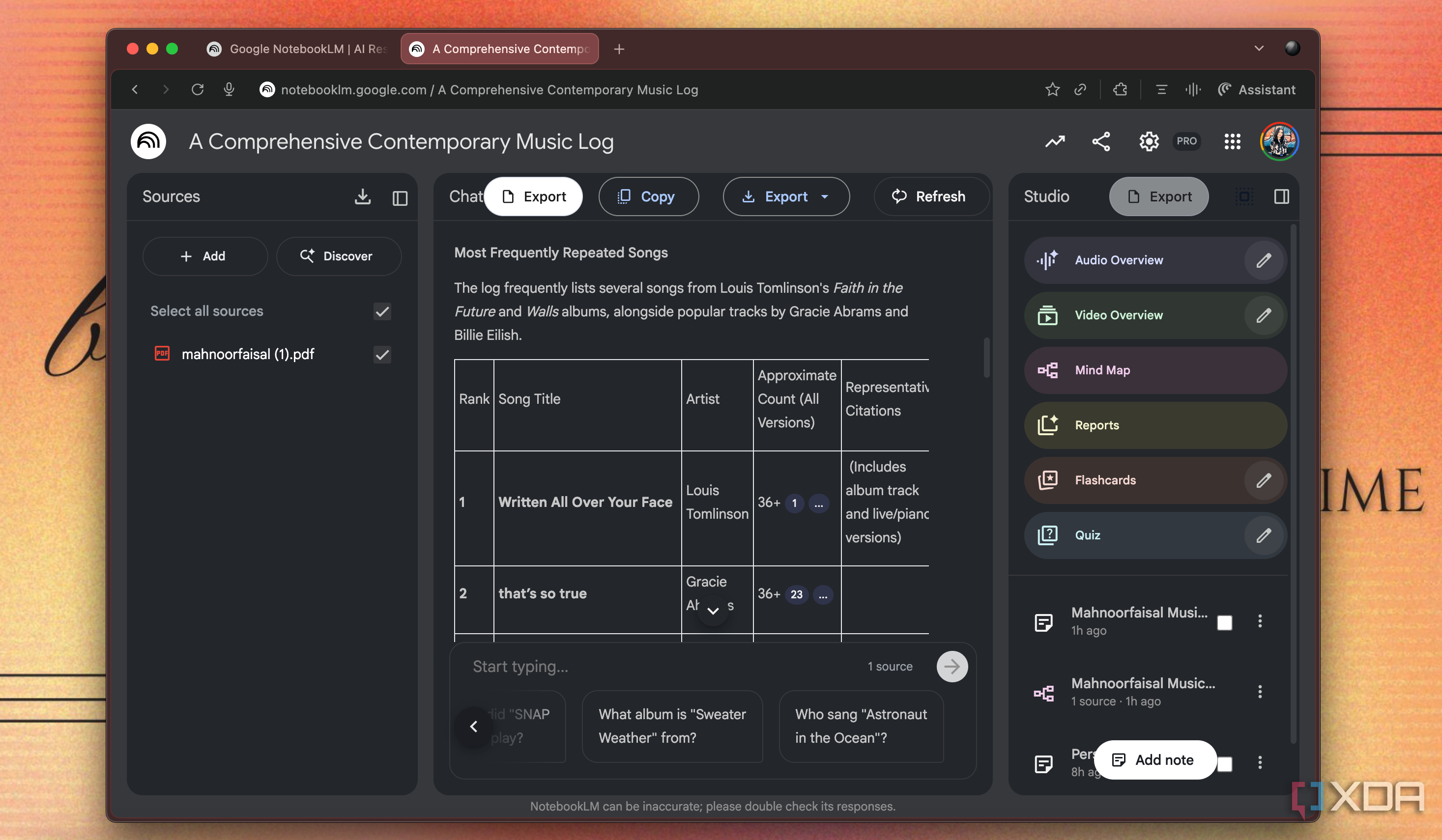The height and width of the screenshot is (840, 1442).
Task: Click the Start typing chat input field
Action: pyautogui.click(x=658, y=666)
